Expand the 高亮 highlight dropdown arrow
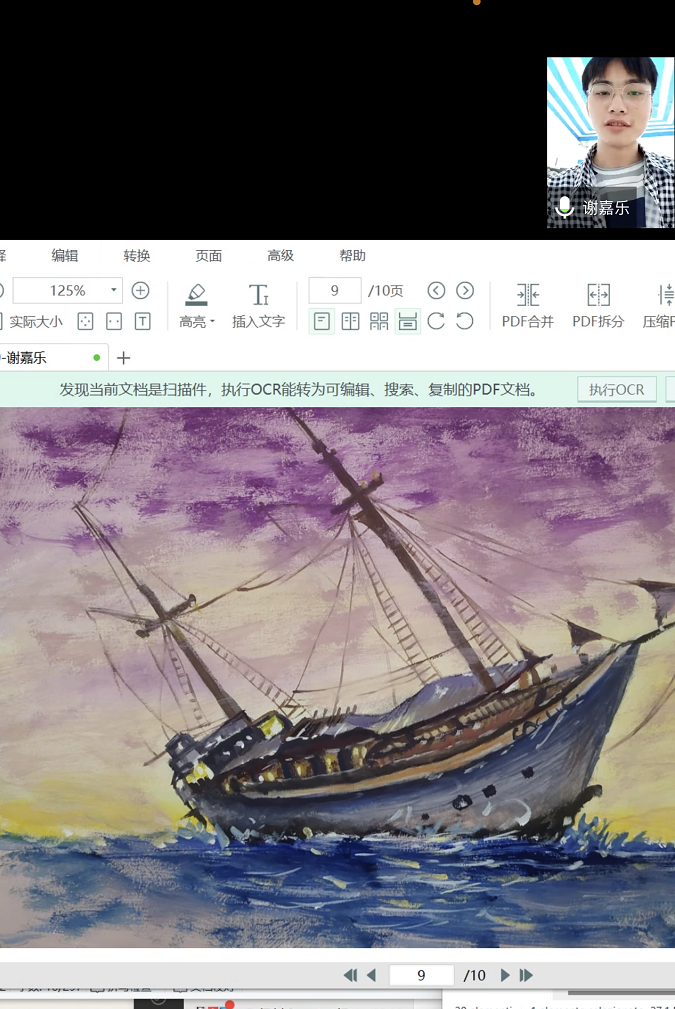The image size is (675, 1009). tap(213, 322)
